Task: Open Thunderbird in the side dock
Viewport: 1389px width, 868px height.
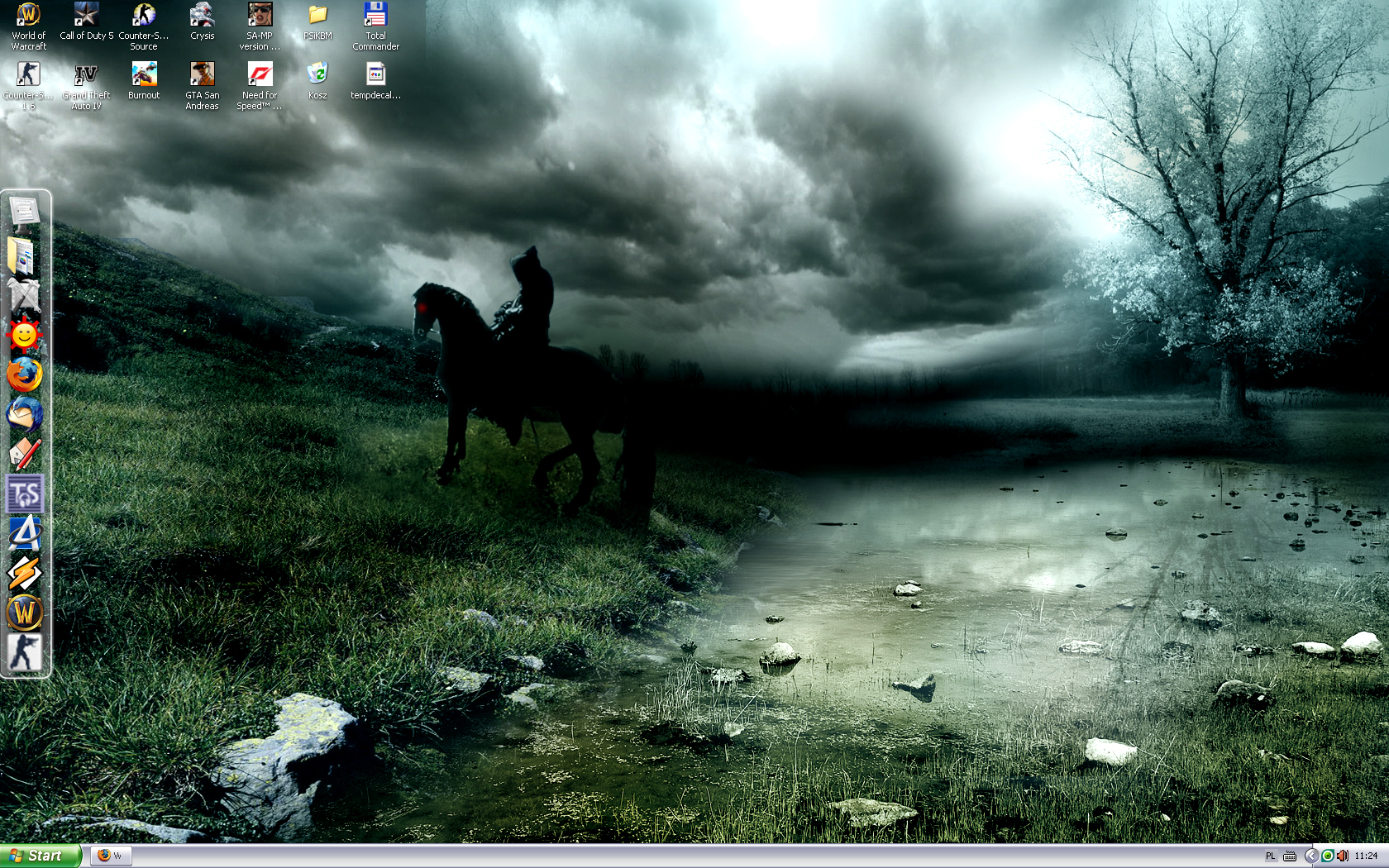Action: (25, 413)
